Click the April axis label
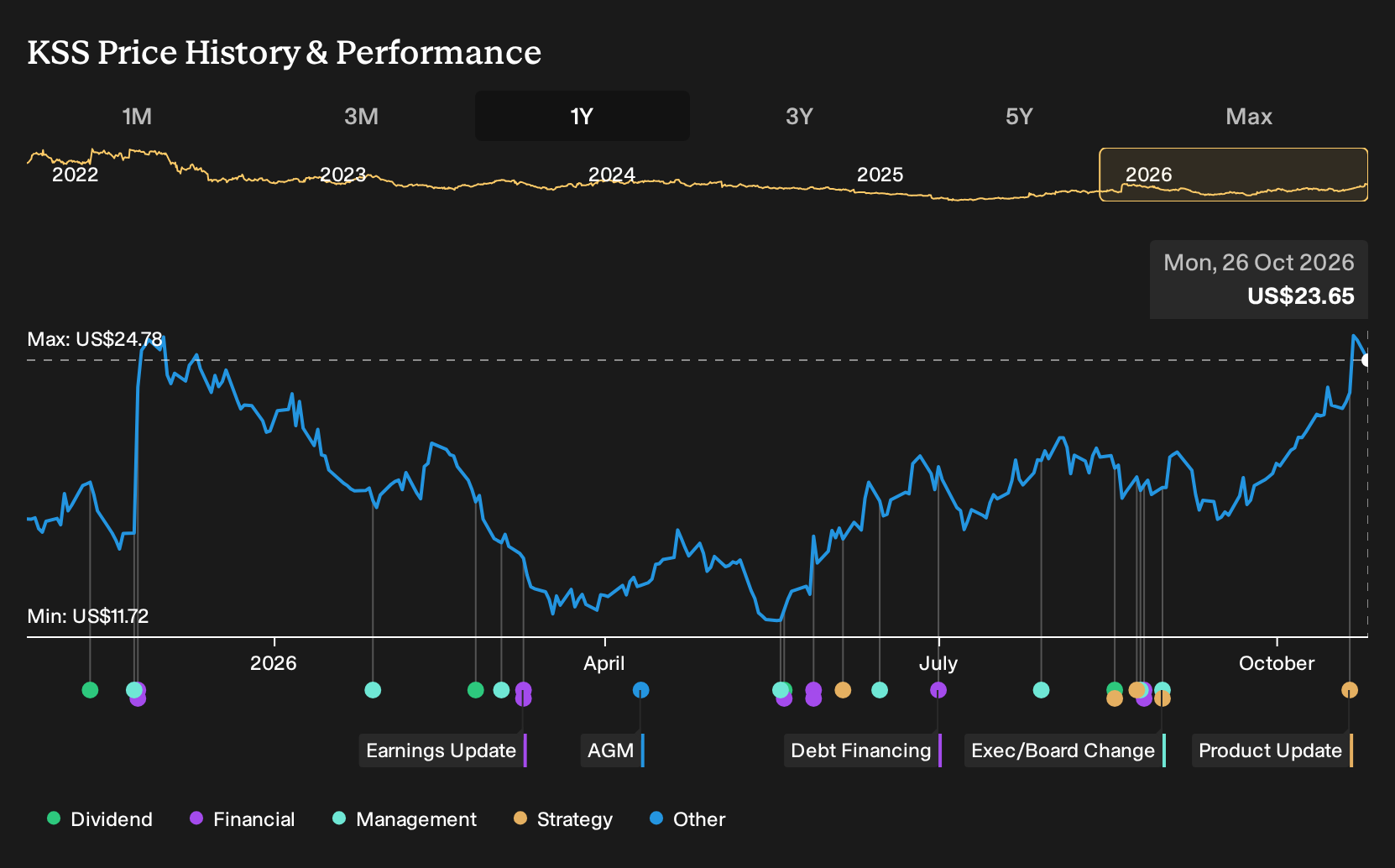 click(604, 663)
